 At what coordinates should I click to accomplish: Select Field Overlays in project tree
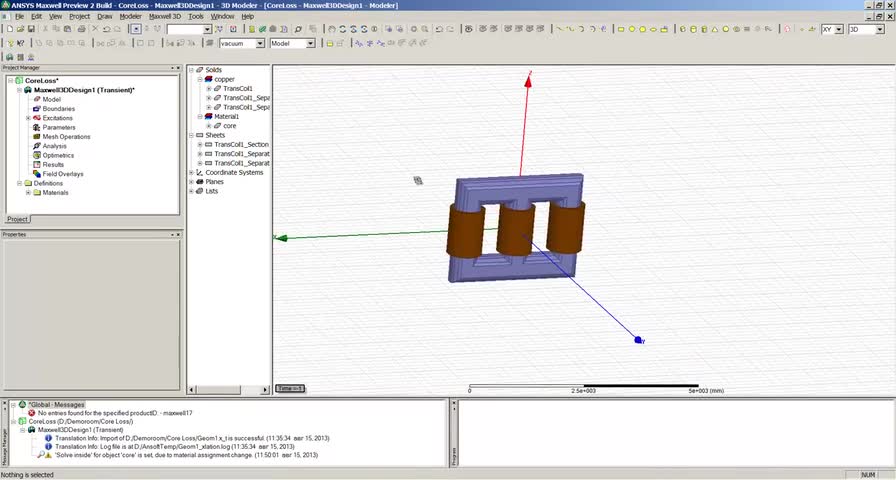(63, 174)
